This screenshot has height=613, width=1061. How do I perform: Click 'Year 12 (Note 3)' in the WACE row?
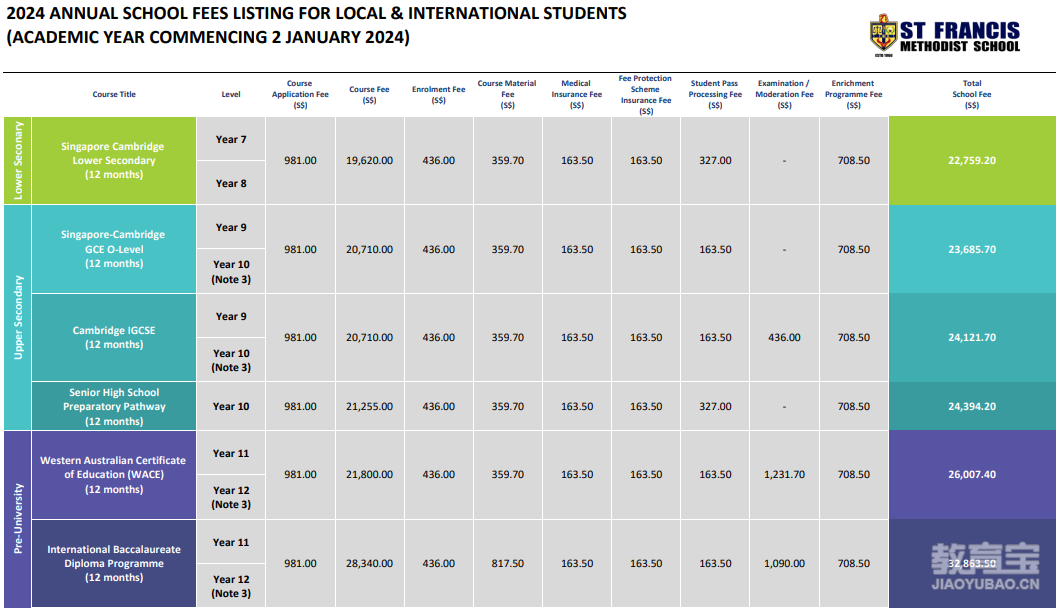(x=231, y=497)
